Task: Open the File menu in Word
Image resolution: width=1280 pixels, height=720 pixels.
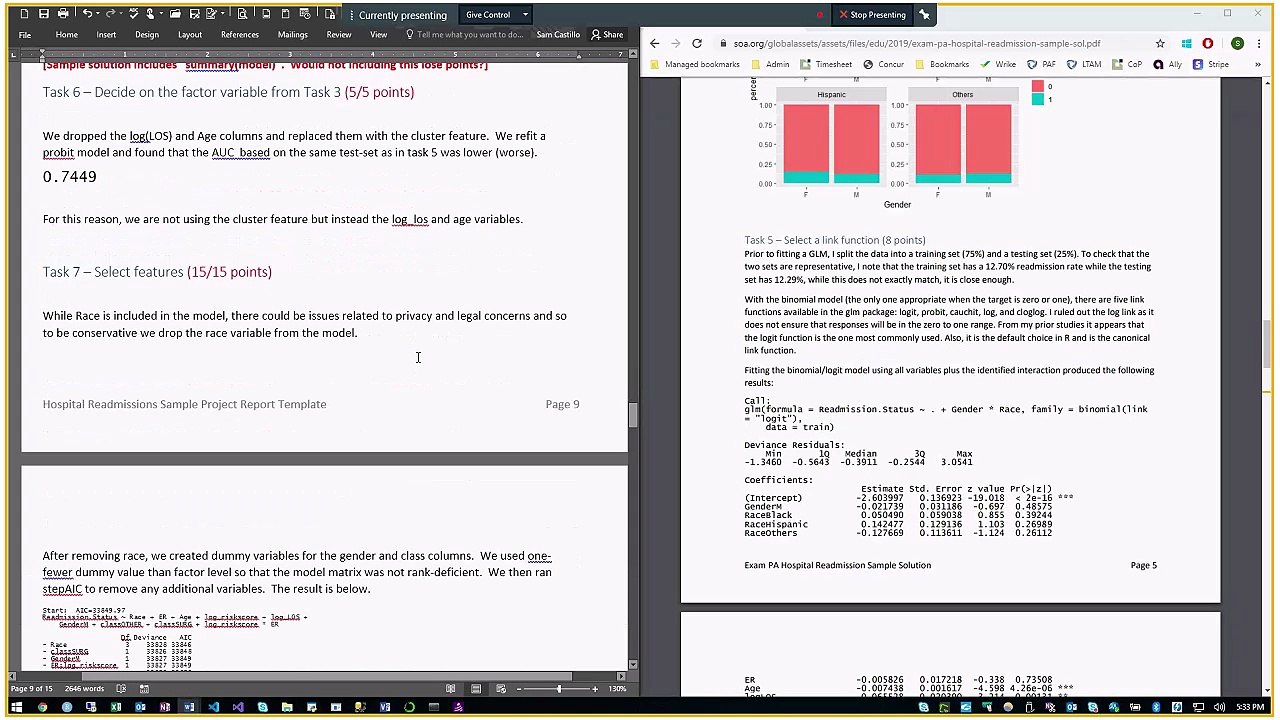Action: coord(25,34)
